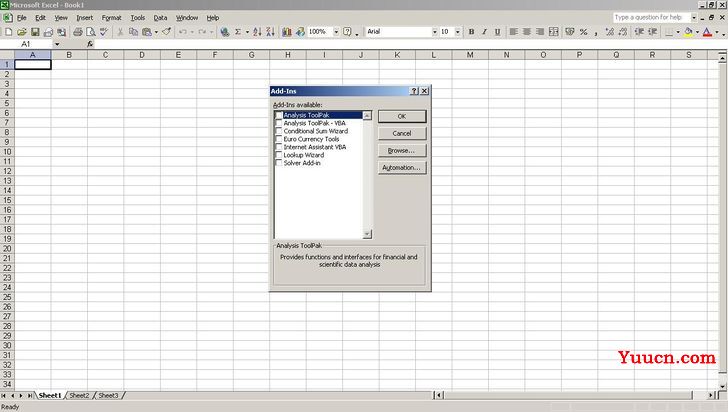Viewport: 728px width, 412px height.
Task: Align cell text to the left
Action: (x=514, y=32)
